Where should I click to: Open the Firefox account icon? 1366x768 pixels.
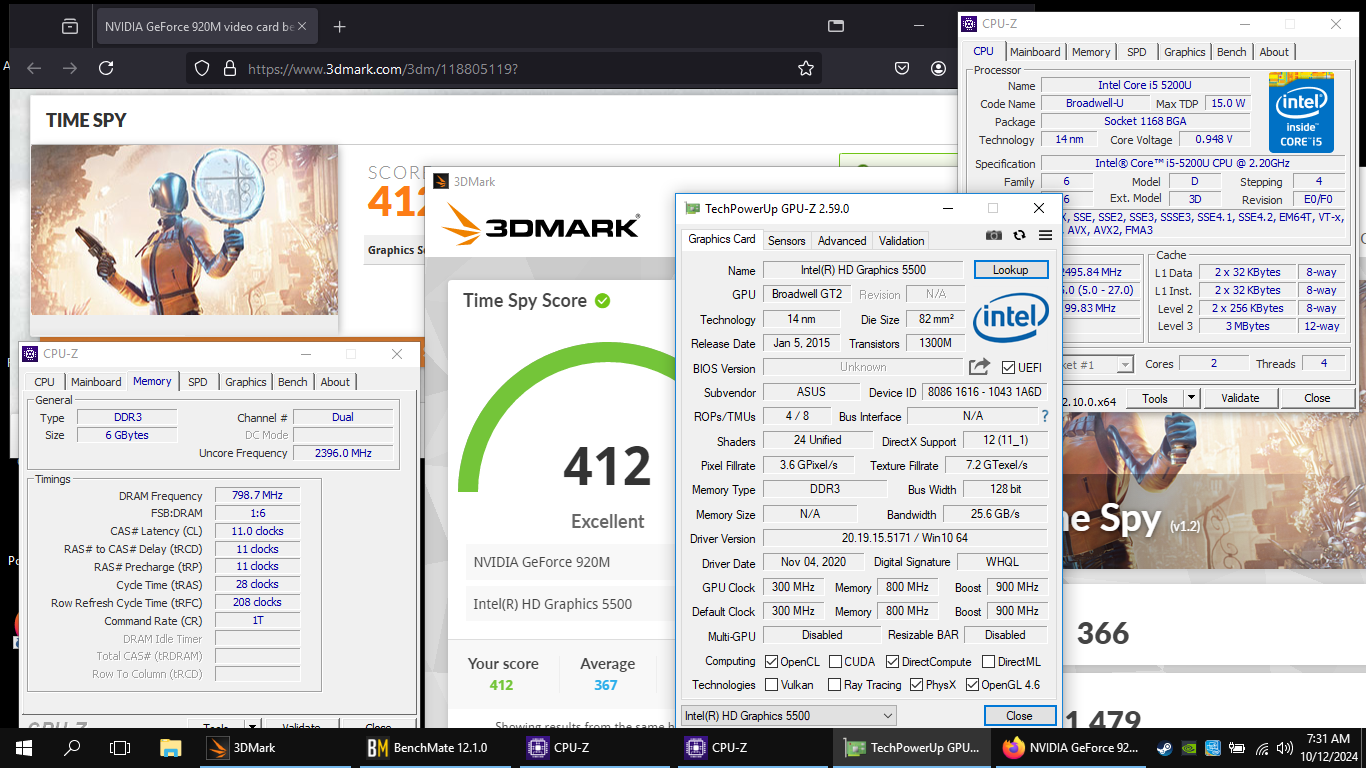tap(938, 68)
